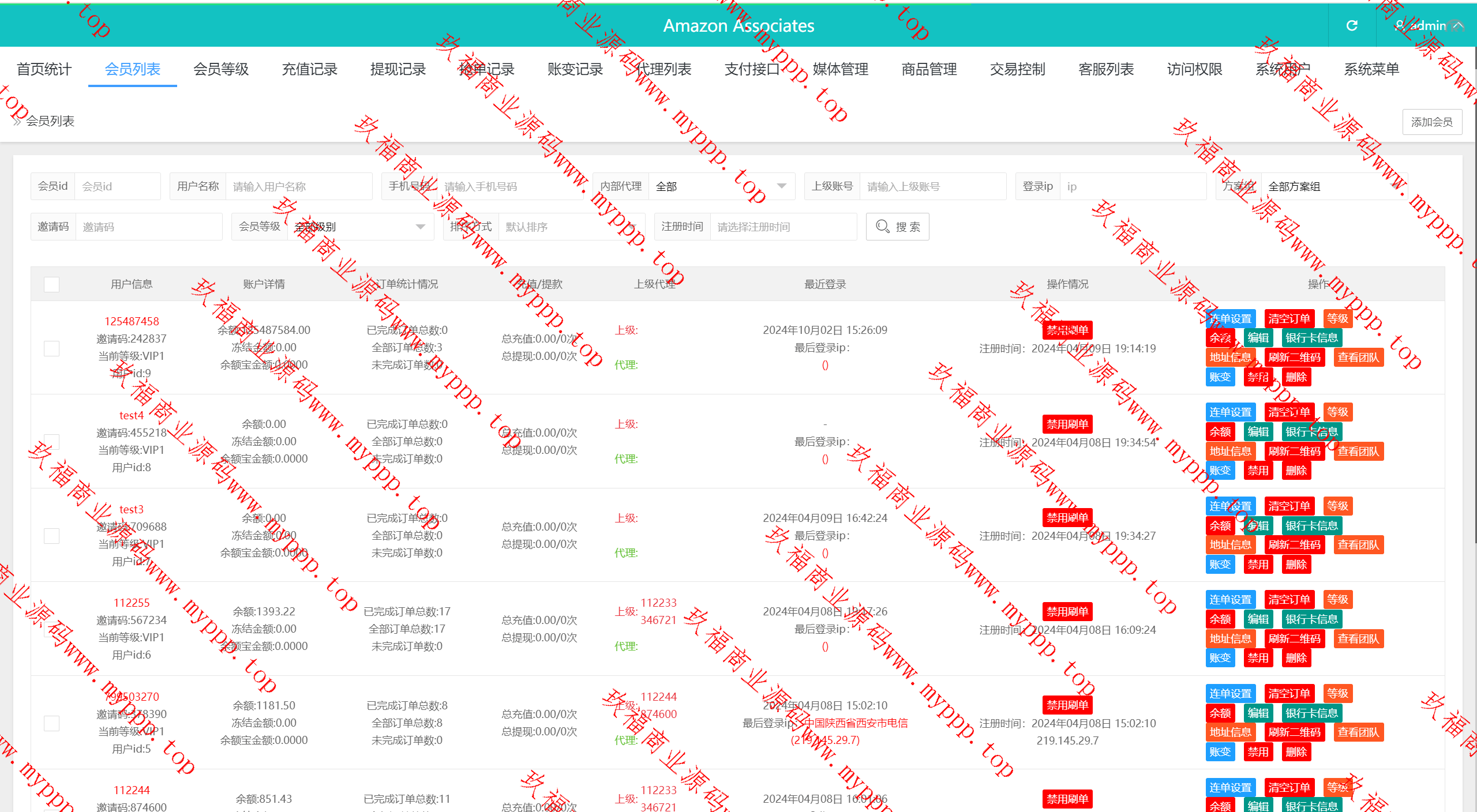
Task: Click the refresh icon in header
Action: point(1352,25)
